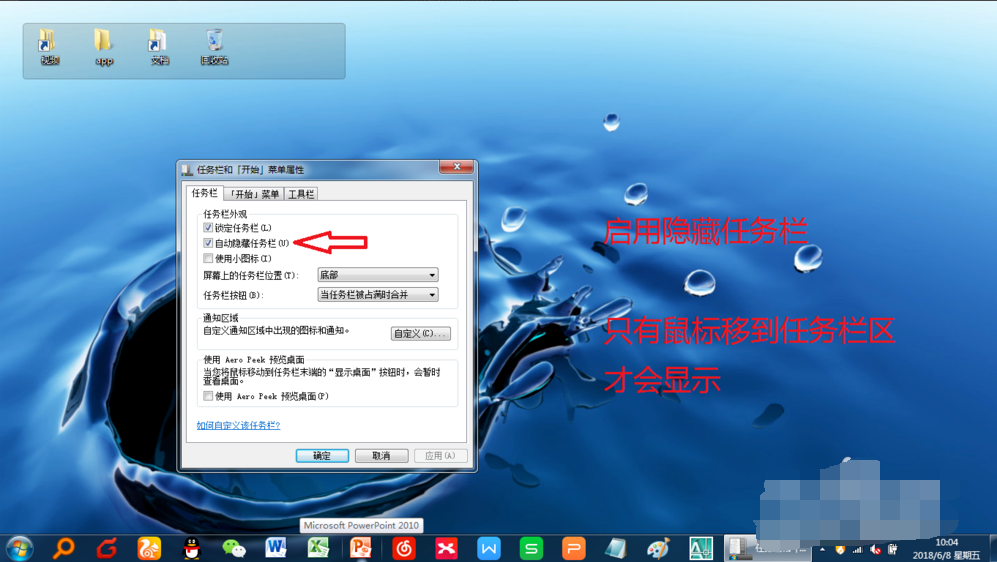The width and height of the screenshot is (997, 562).
Task: Launch QQ penguin from the taskbar
Action: 191,548
